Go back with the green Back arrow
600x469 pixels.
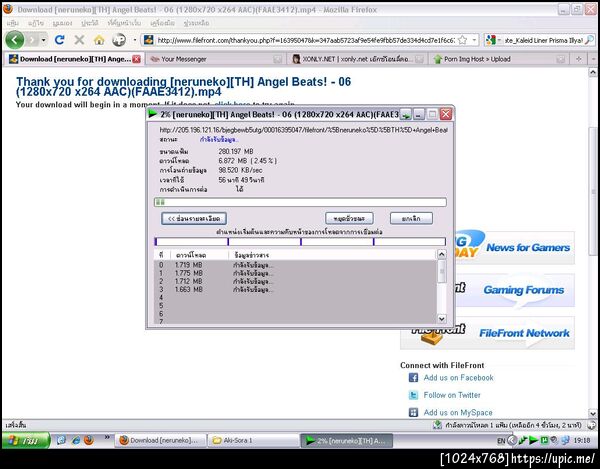coord(15,40)
